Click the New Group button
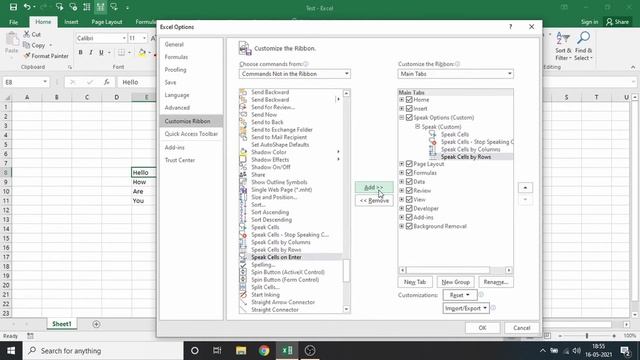This screenshot has width=640, height=360. 456,282
